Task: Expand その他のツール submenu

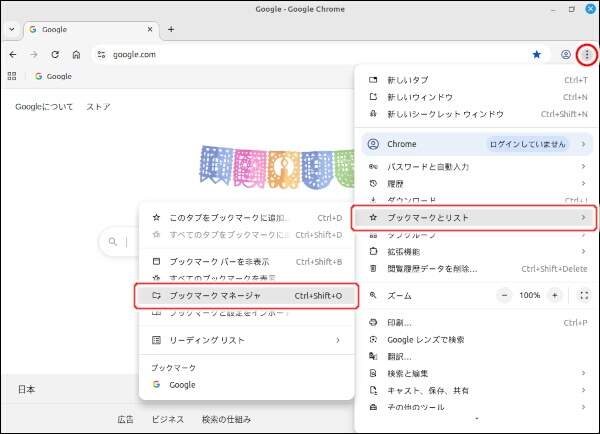Action: pyautogui.click(x=478, y=407)
